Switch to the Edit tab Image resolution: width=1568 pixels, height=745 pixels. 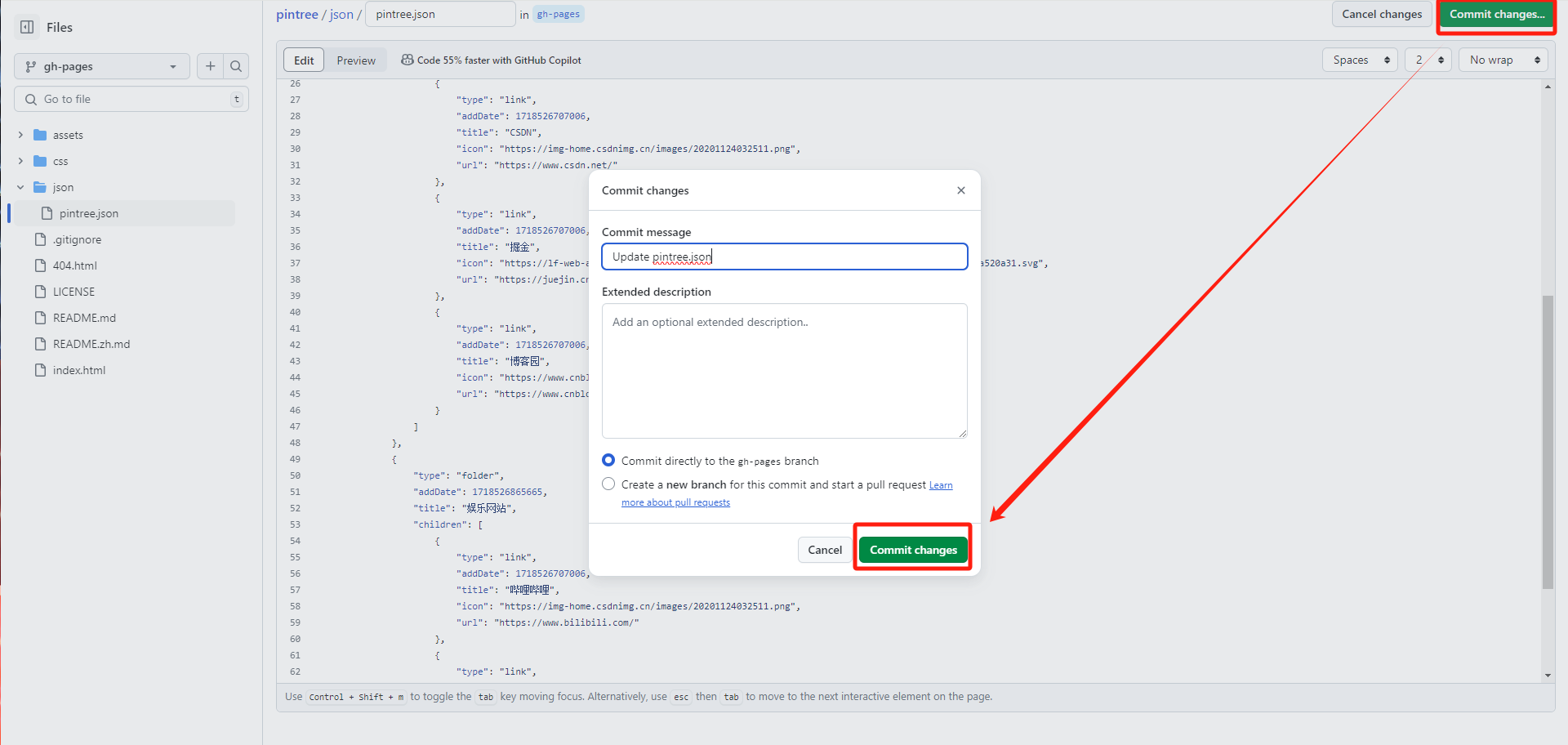coord(304,60)
